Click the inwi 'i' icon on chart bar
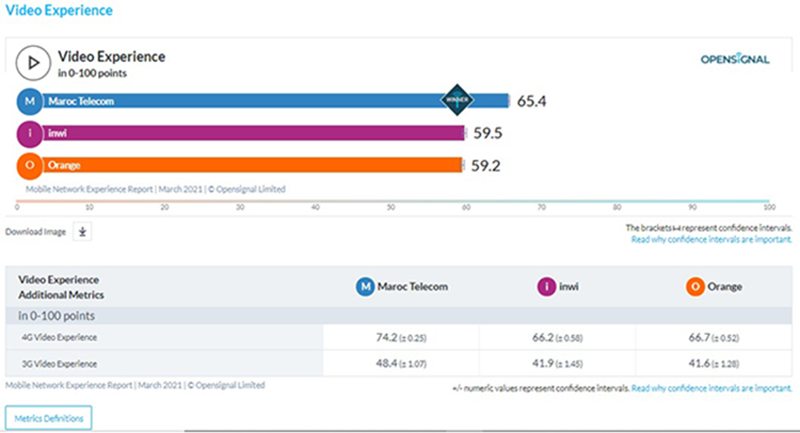Image resolution: width=800 pixels, height=433 pixels. click(30, 133)
